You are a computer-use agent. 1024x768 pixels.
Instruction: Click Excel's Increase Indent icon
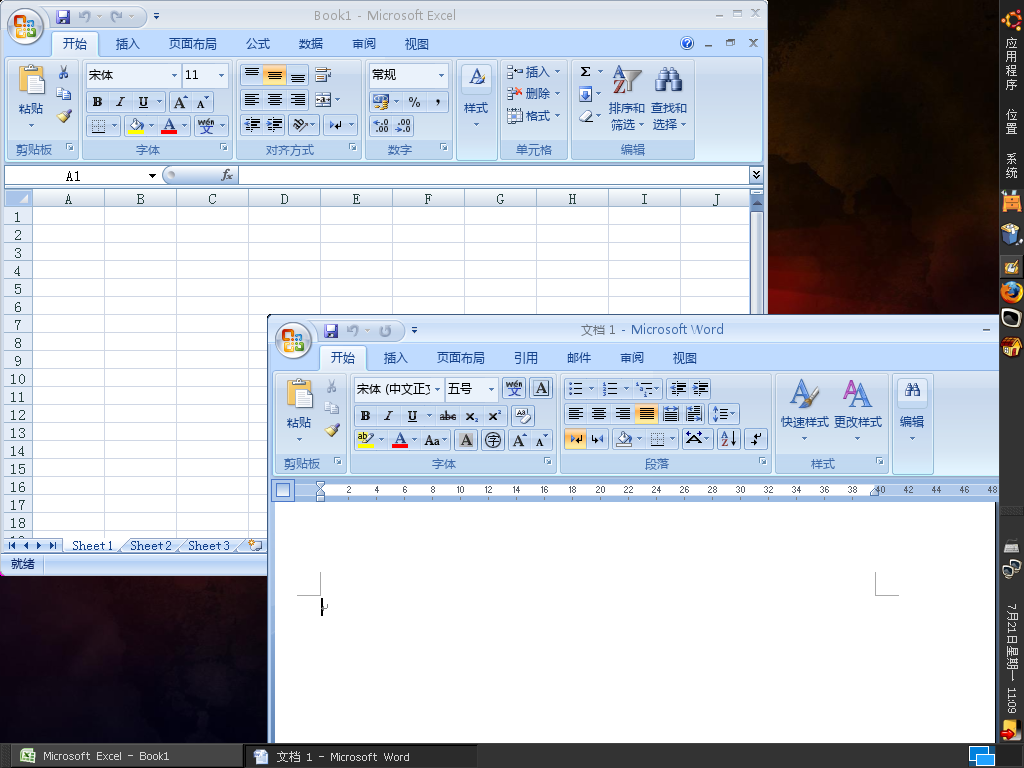point(274,125)
